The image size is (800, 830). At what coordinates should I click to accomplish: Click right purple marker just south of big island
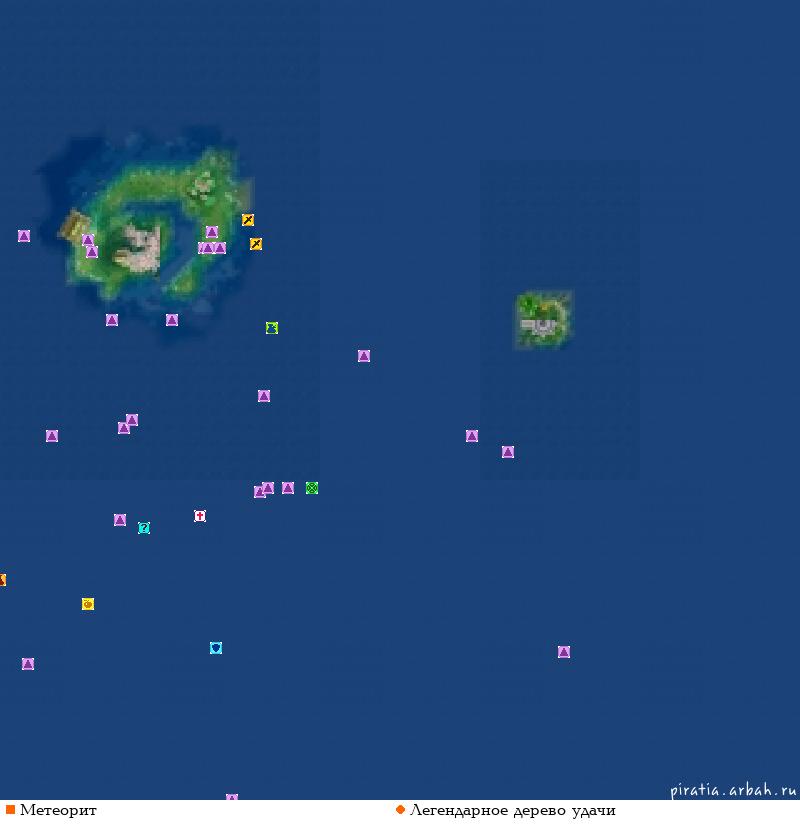click(x=172, y=320)
